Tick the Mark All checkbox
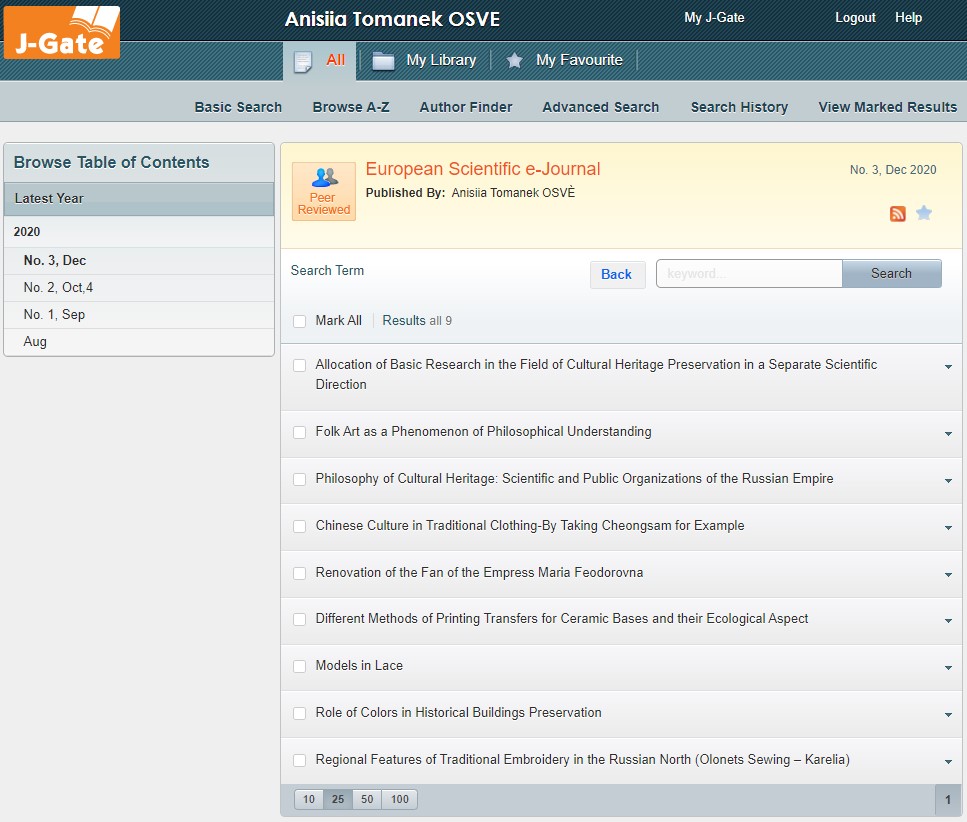Screen dimensions: 967x822 [x=299, y=321]
